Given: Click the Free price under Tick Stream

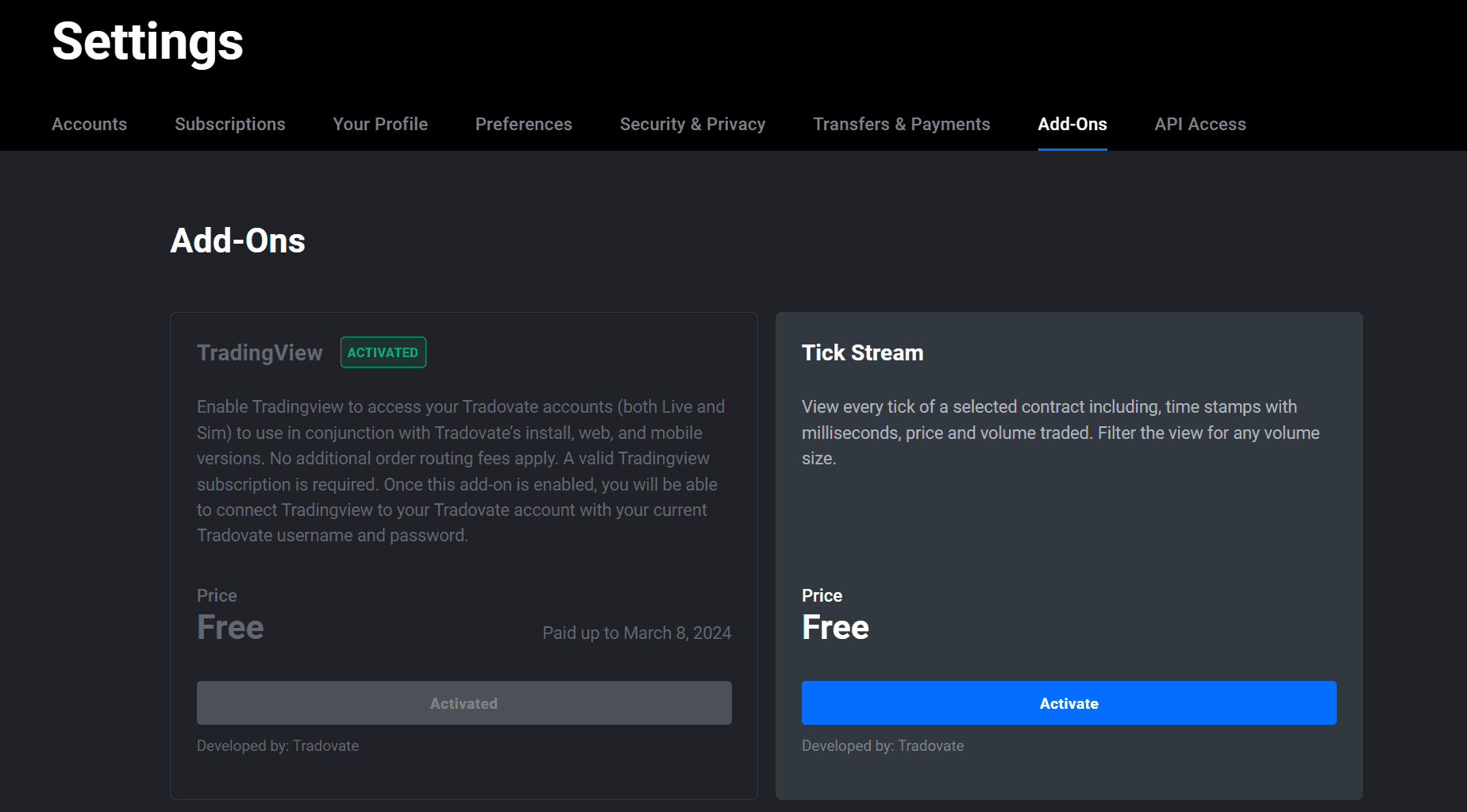Looking at the screenshot, I should tap(835, 627).
